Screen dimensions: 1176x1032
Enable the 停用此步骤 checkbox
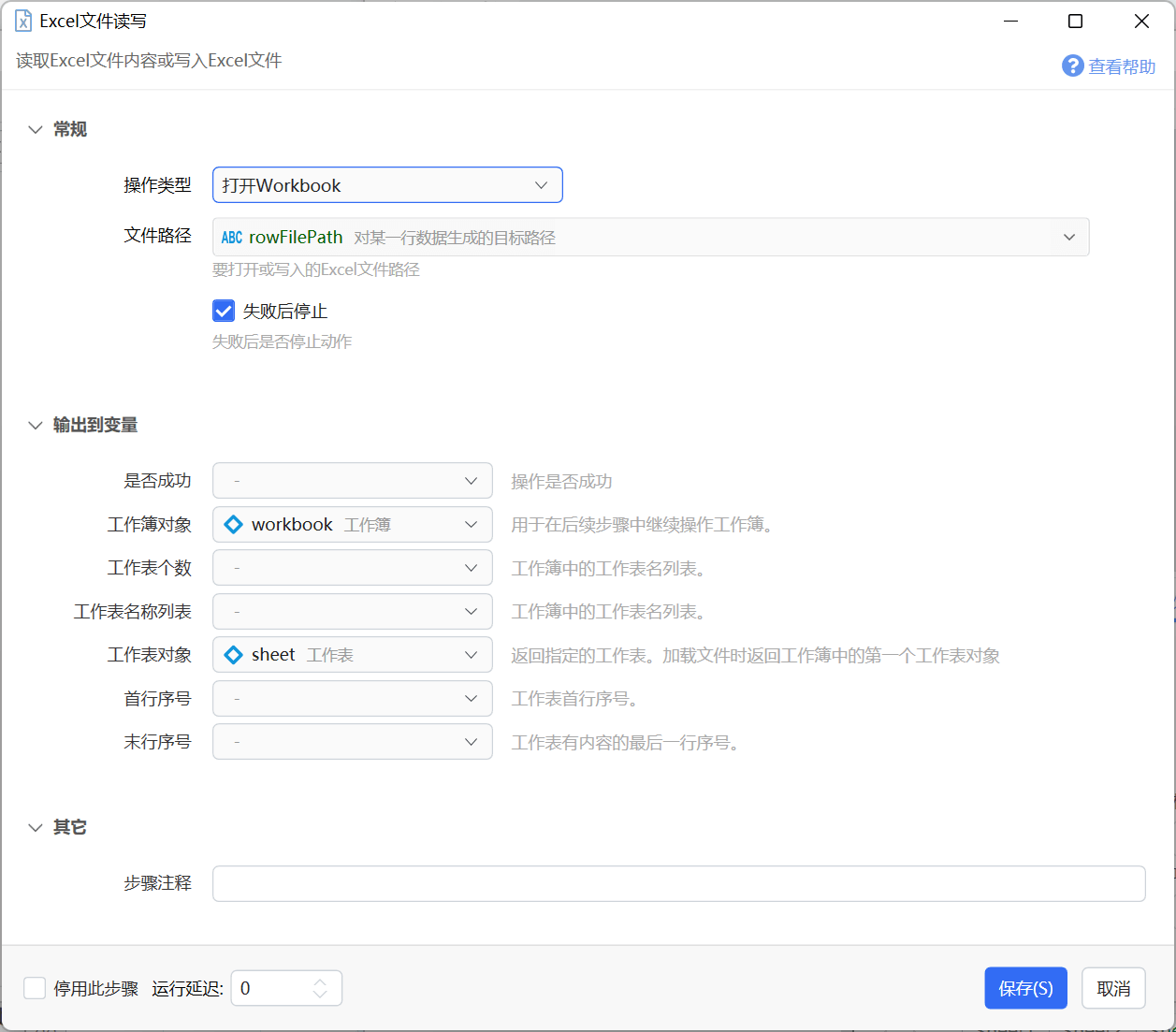(35, 988)
